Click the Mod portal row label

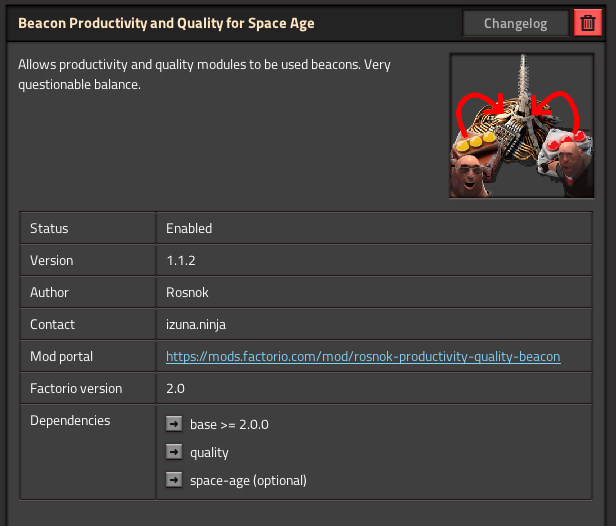62,356
